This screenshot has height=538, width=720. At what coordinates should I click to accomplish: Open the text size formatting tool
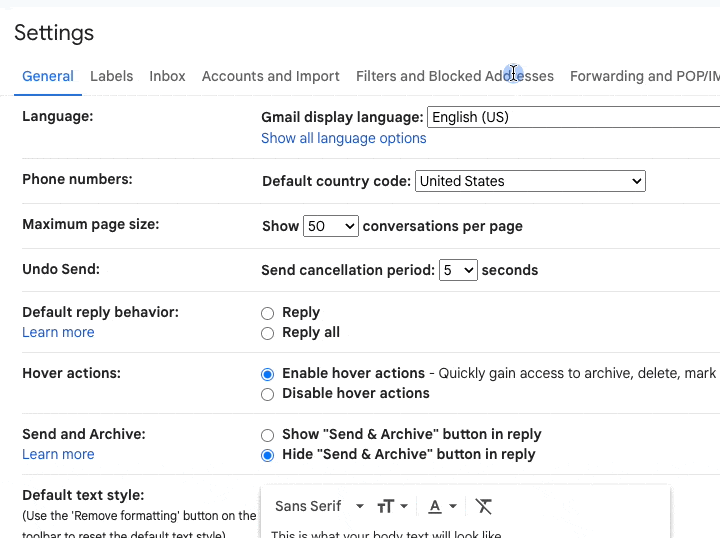click(390, 506)
